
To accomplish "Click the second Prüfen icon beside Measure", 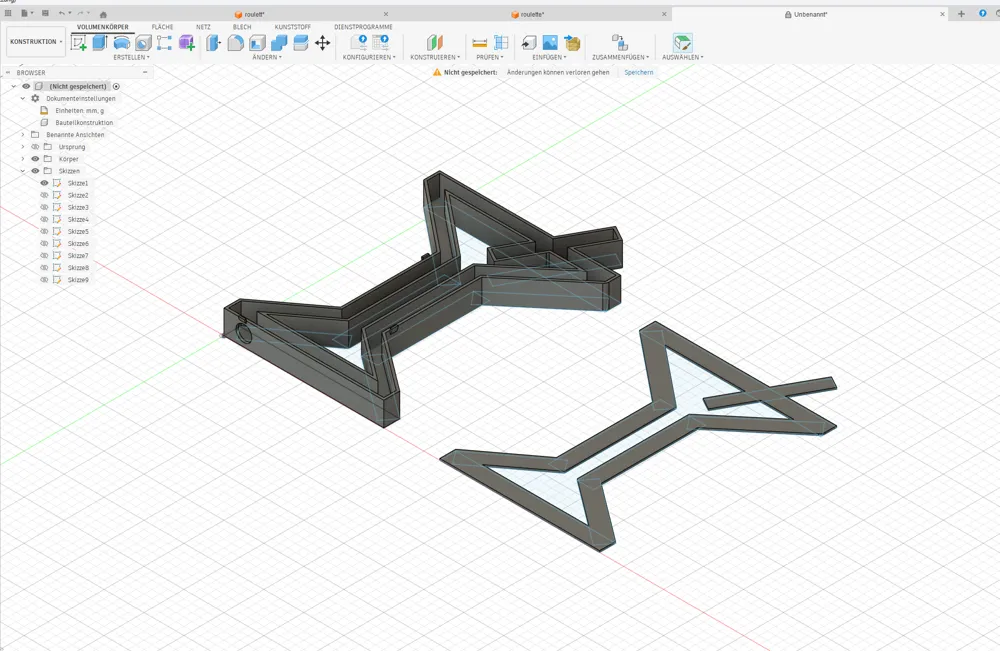I will pyautogui.click(x=501, y=43).
